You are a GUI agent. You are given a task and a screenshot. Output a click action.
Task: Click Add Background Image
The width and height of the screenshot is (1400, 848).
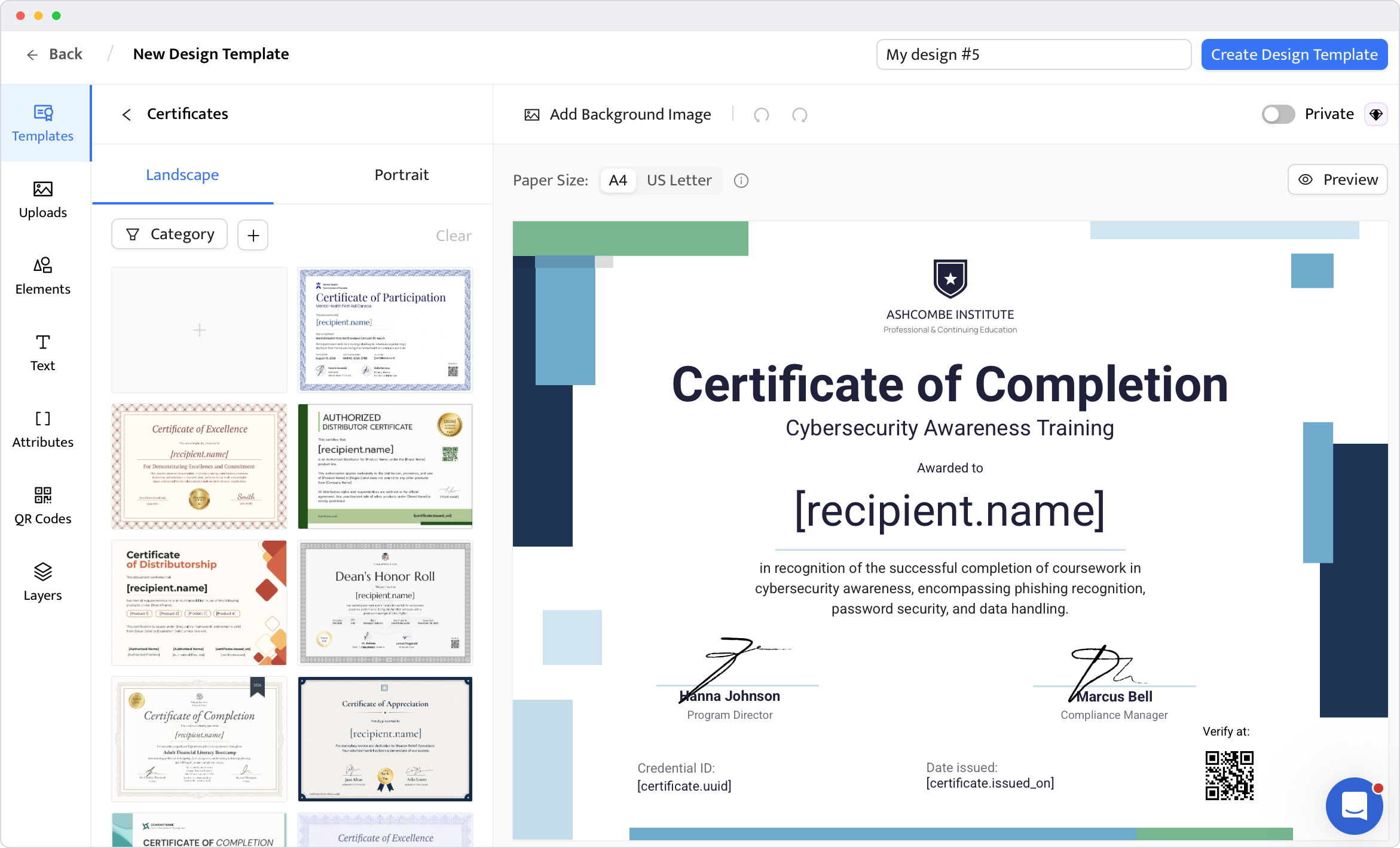click(x=618, y=114)
